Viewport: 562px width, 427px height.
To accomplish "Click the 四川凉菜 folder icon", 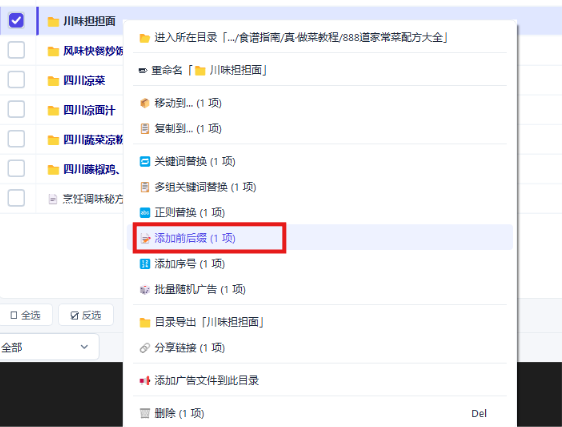I will (53, 81).
